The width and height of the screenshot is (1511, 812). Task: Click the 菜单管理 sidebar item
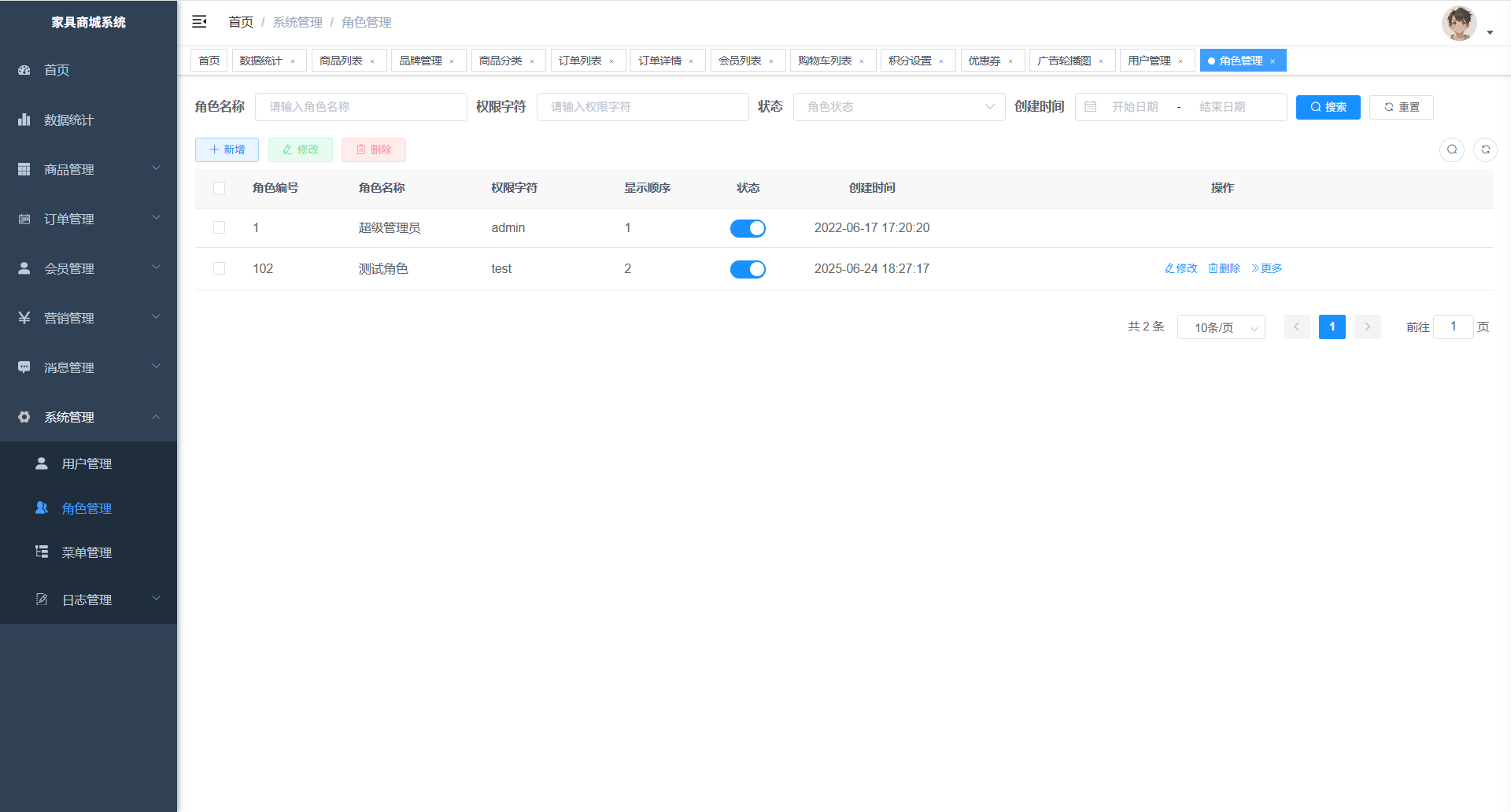click(x=87, y=552)
